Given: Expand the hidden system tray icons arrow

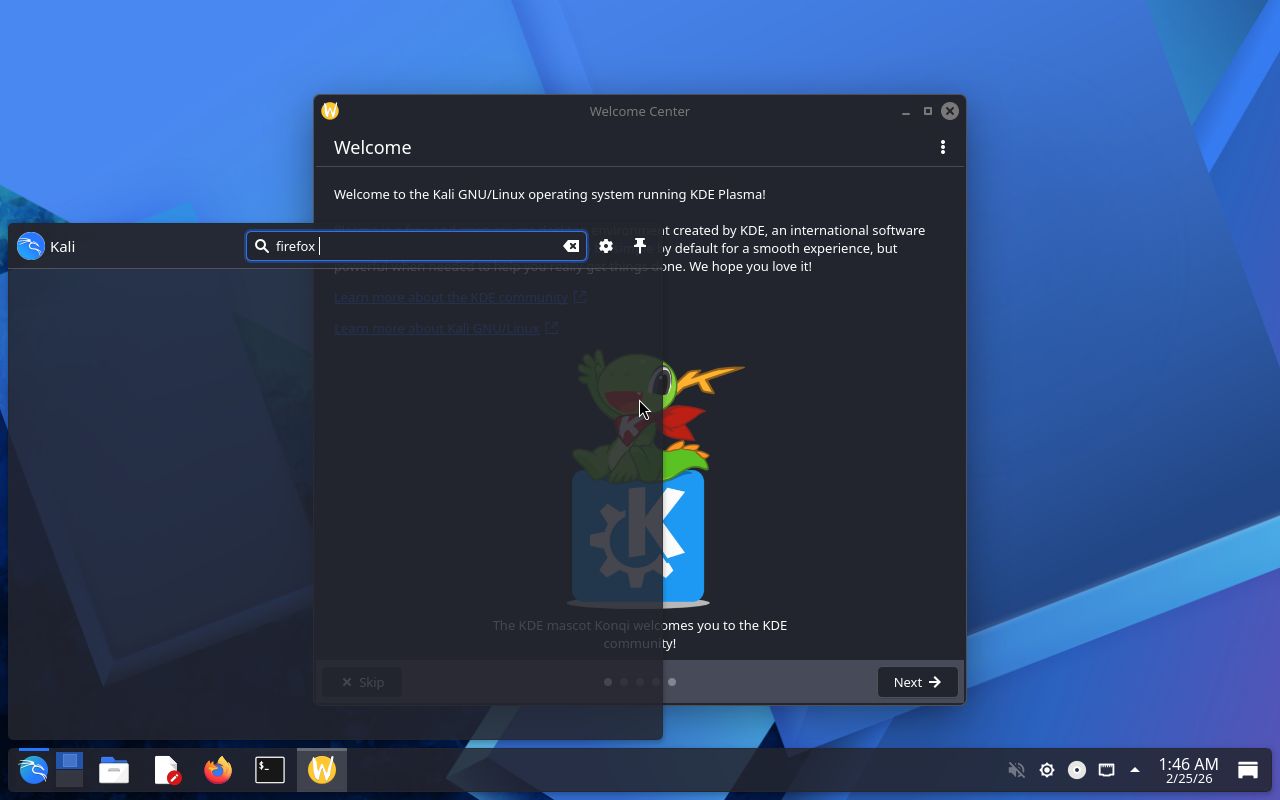Looking at the screenshot, I should (1135, 770).
